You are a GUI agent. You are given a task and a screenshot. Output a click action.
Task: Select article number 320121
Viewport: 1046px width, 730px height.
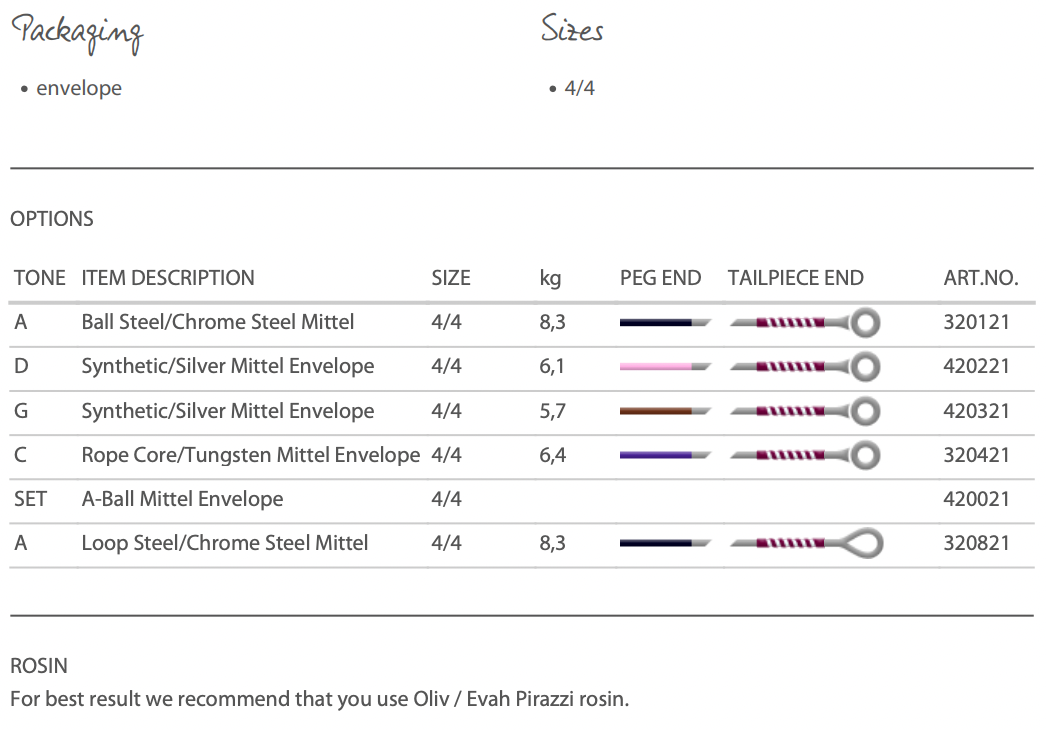pos(976,322)
